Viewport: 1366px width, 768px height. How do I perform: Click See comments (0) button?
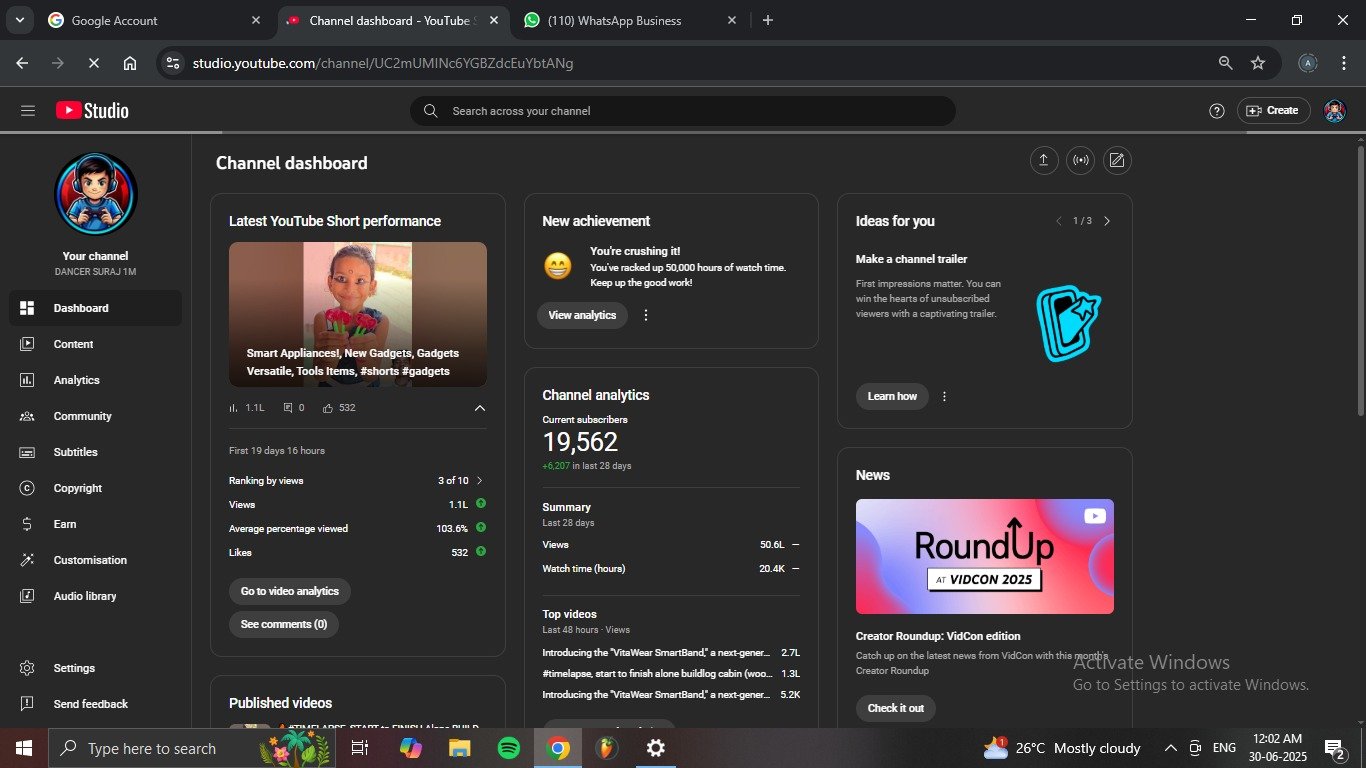click(284, 624)
